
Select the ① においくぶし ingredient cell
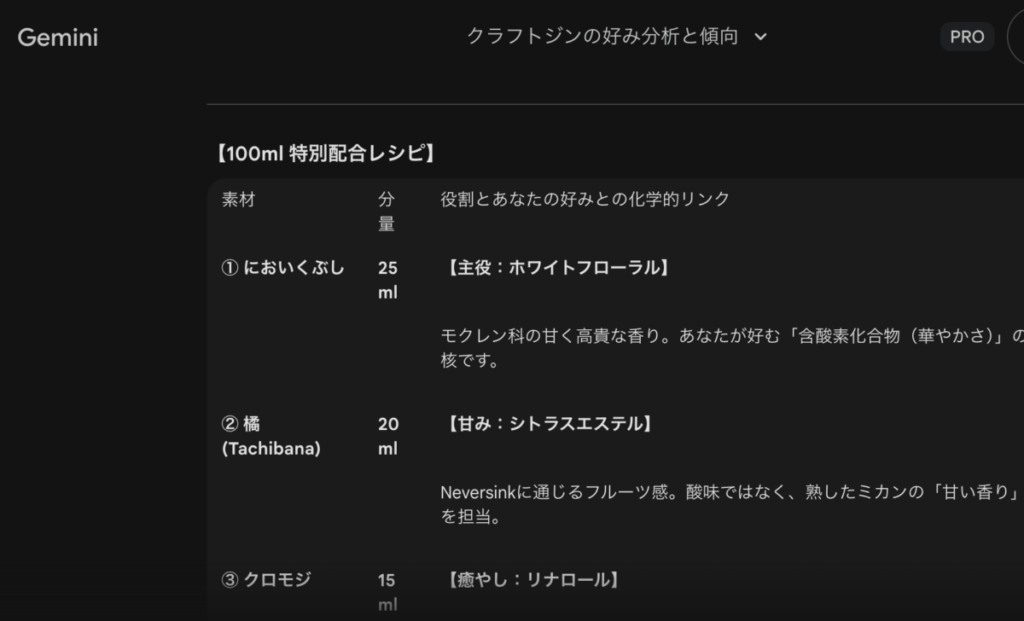[x=283, y=267]
